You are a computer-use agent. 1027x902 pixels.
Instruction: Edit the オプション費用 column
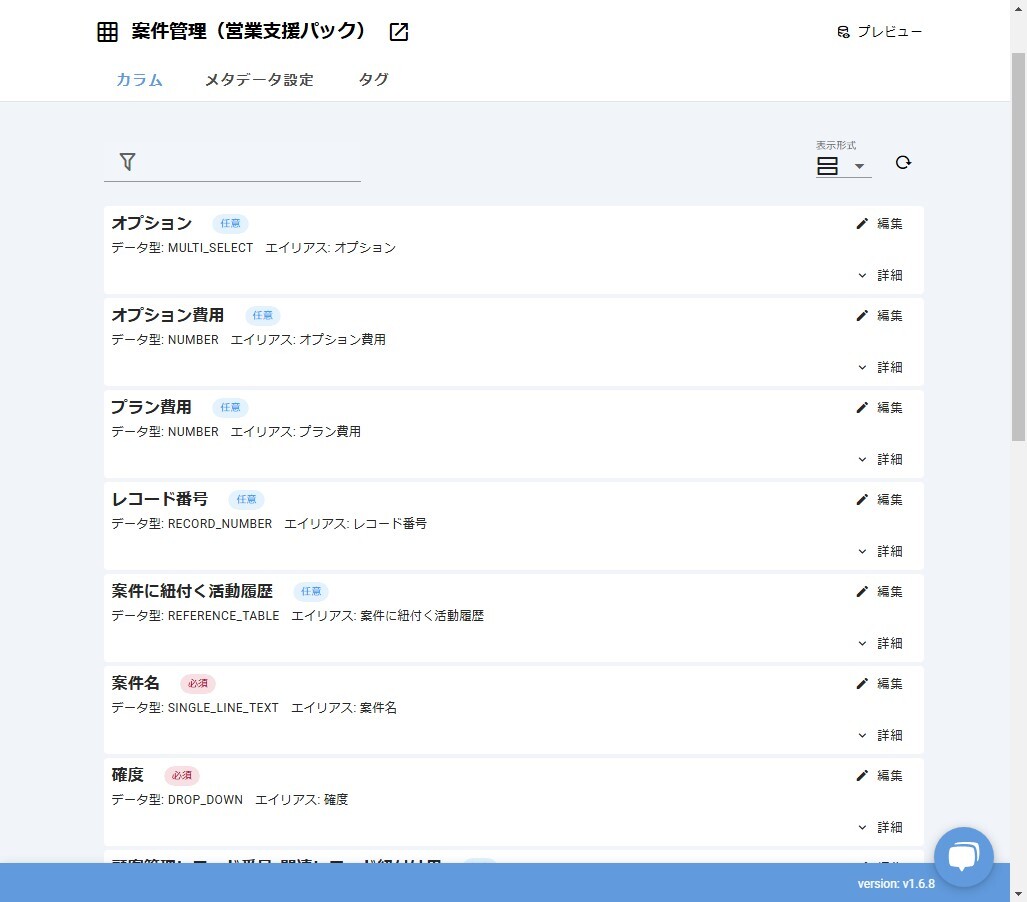[x=880, y=316]
